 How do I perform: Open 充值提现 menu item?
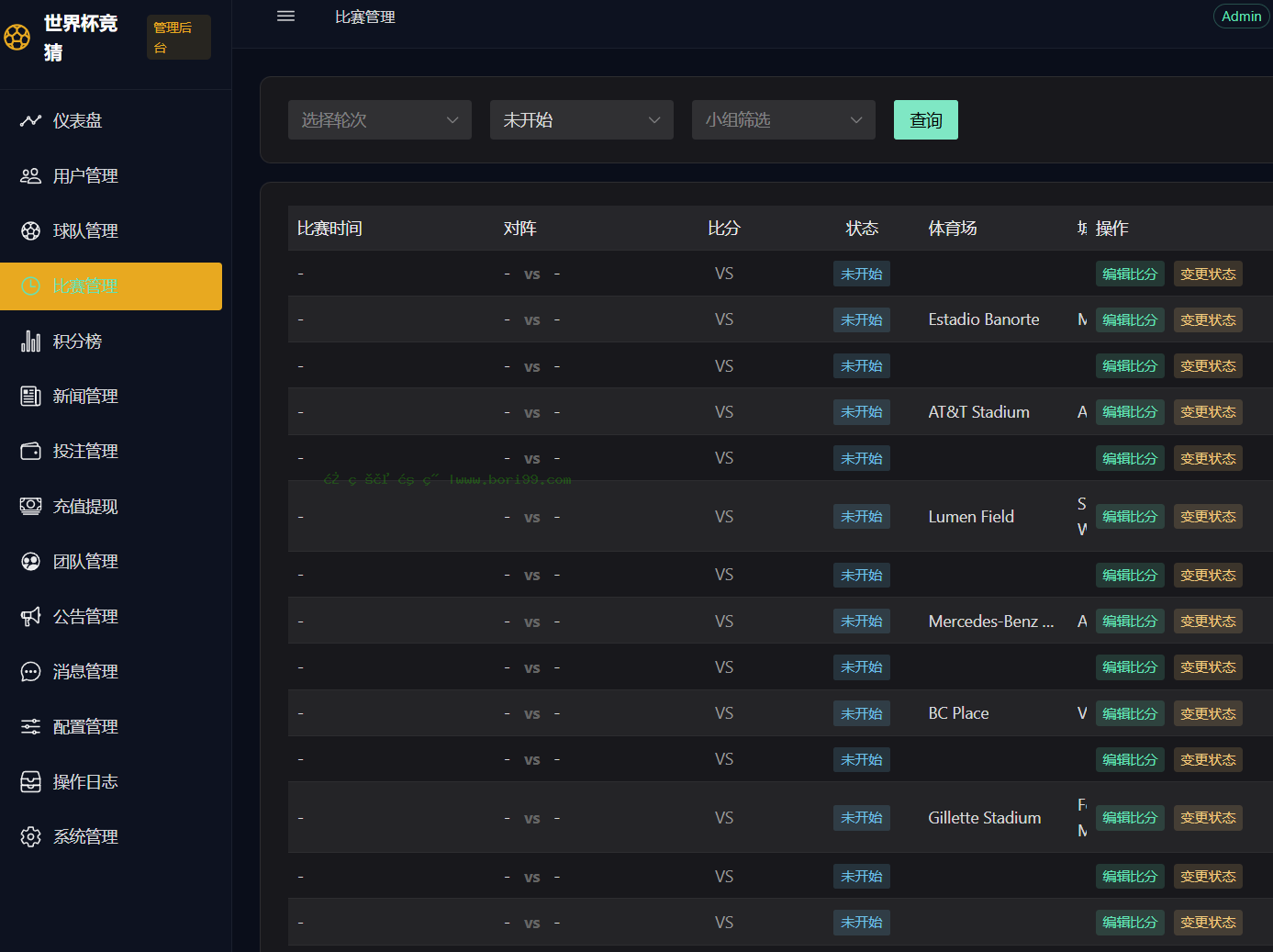coord(111,506)
